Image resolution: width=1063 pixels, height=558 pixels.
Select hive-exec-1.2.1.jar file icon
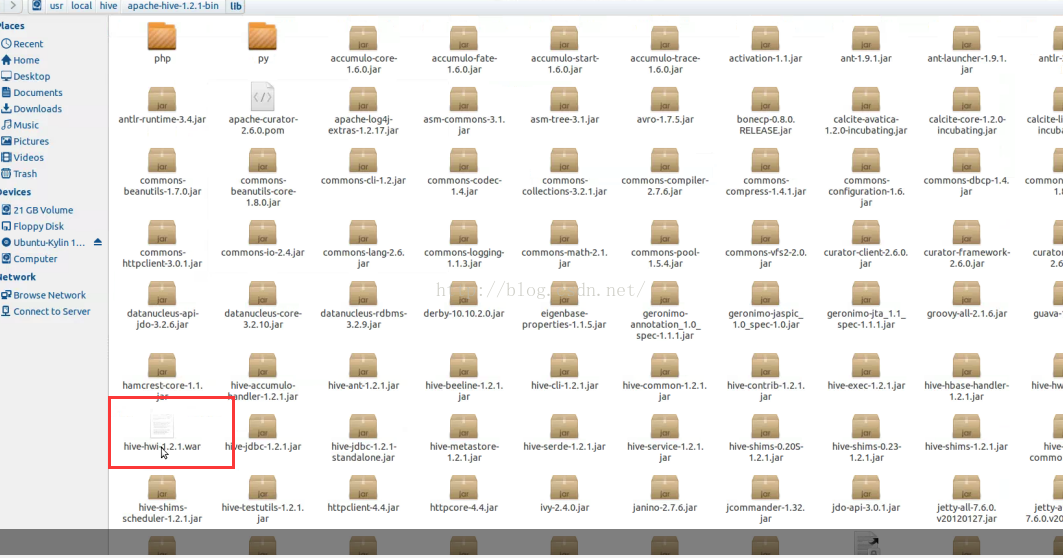pyautogui.click(x=866, y=365)
